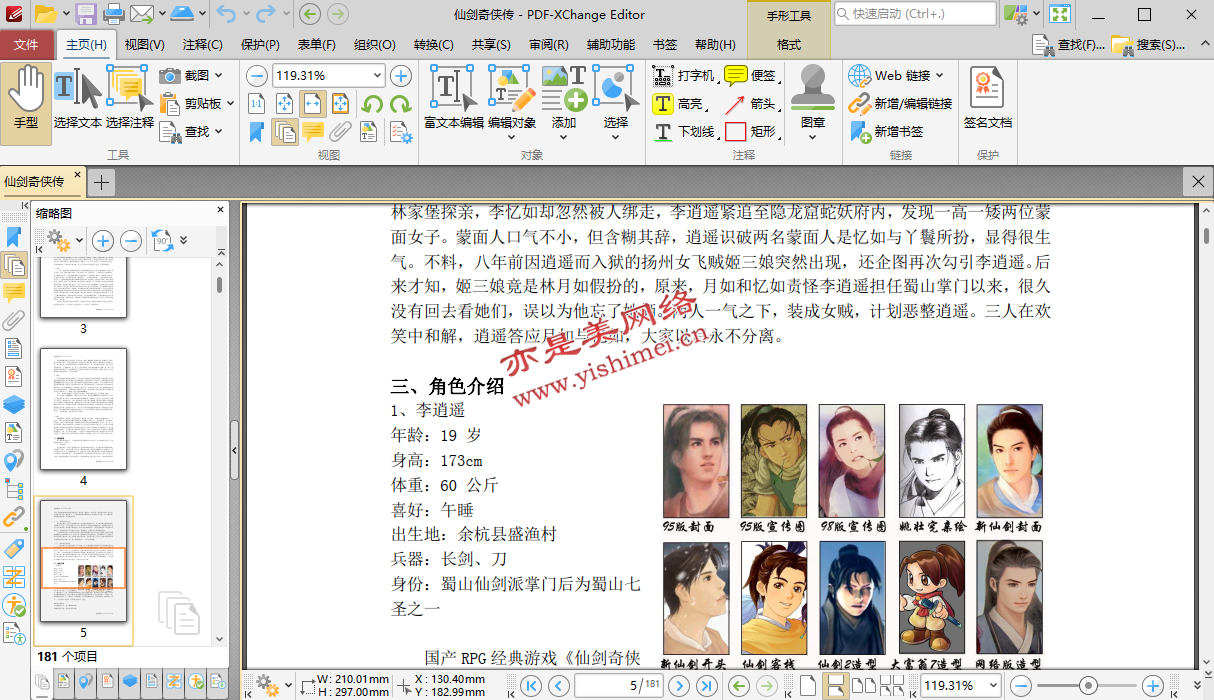Expand the Find (查找) dropdown in Tools
Image resolution: width=1214 pixels, height=700 pixels.
[219, 131]
